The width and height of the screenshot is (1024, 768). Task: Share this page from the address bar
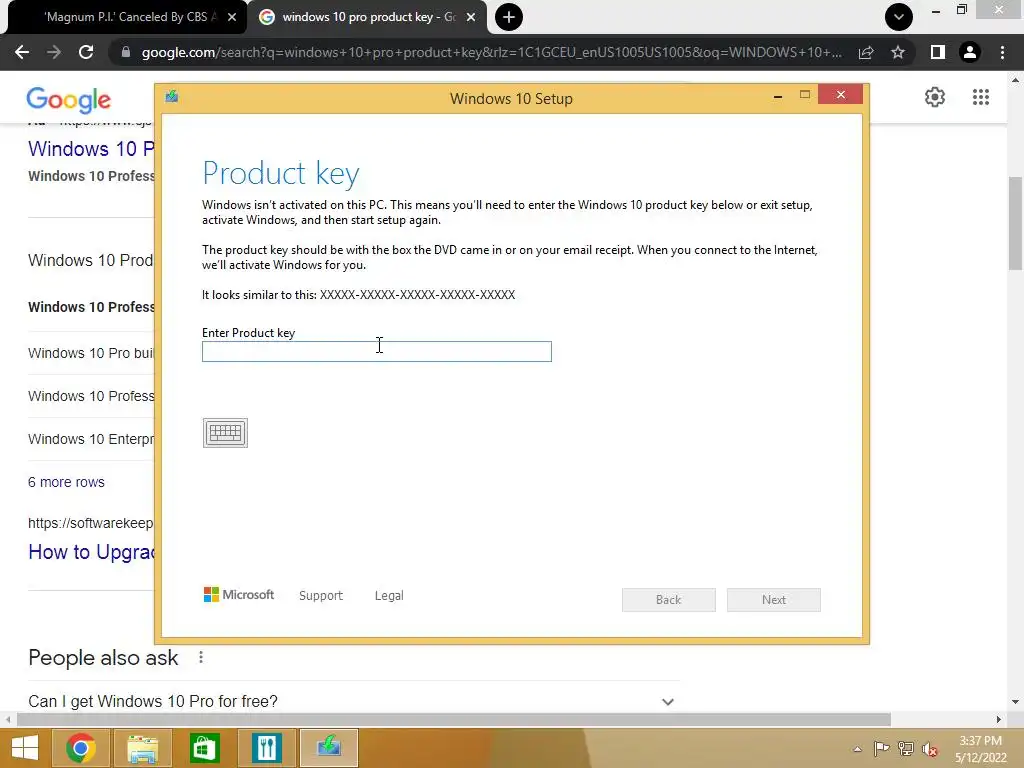tap(866, 52)
